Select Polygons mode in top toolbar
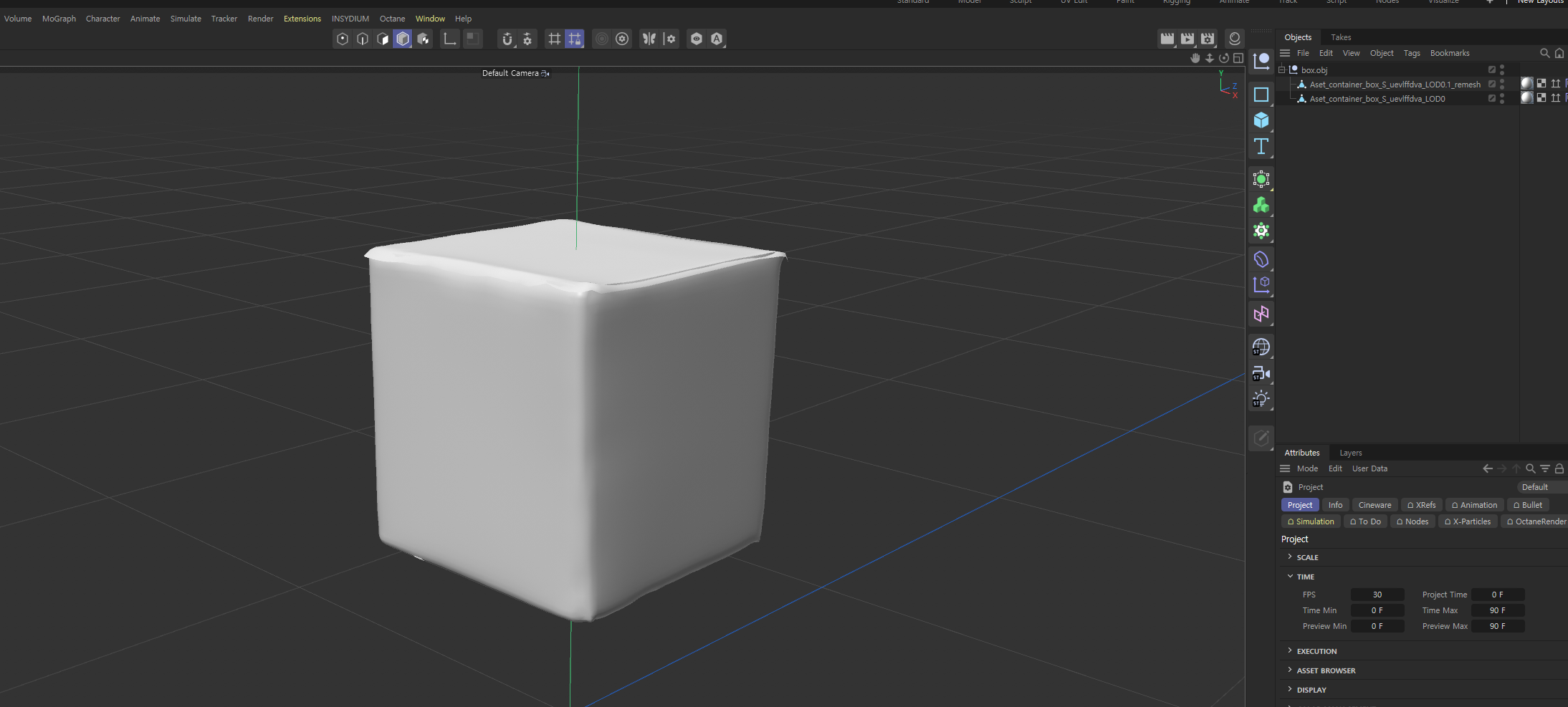This screenshot has width=1568, height=707. click(383, 39)
